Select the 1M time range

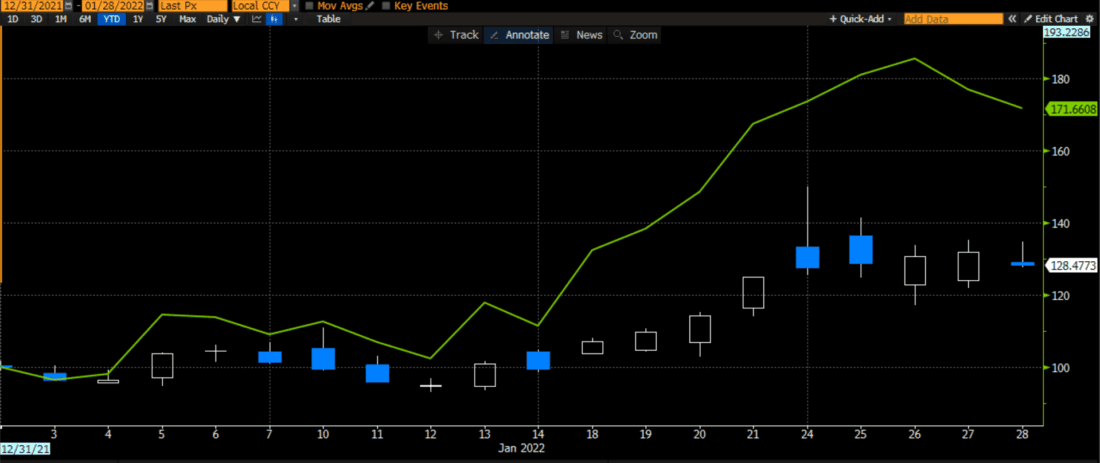(x=61, y=19)
